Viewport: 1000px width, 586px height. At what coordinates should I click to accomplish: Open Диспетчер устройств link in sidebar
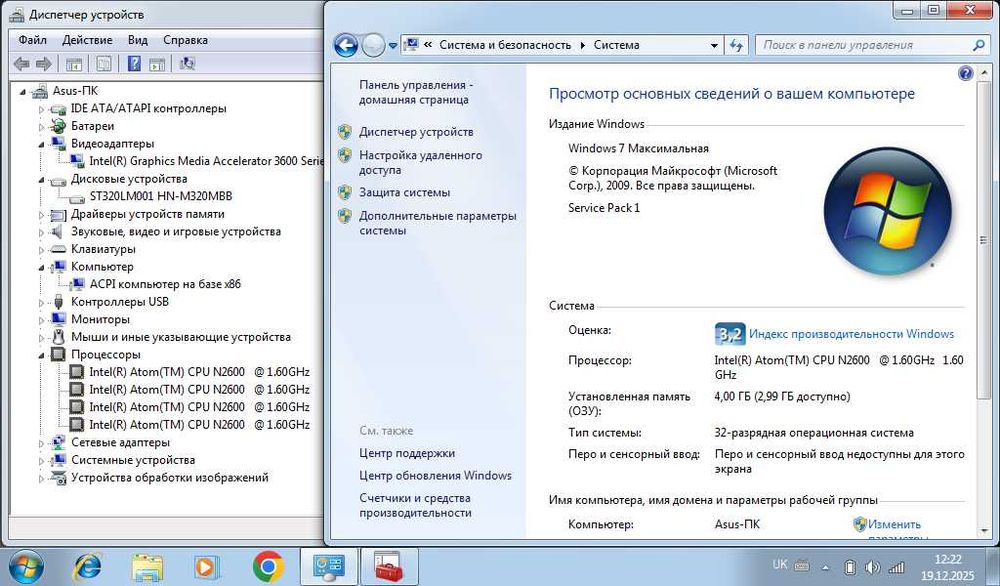click(x=416, y=132)
